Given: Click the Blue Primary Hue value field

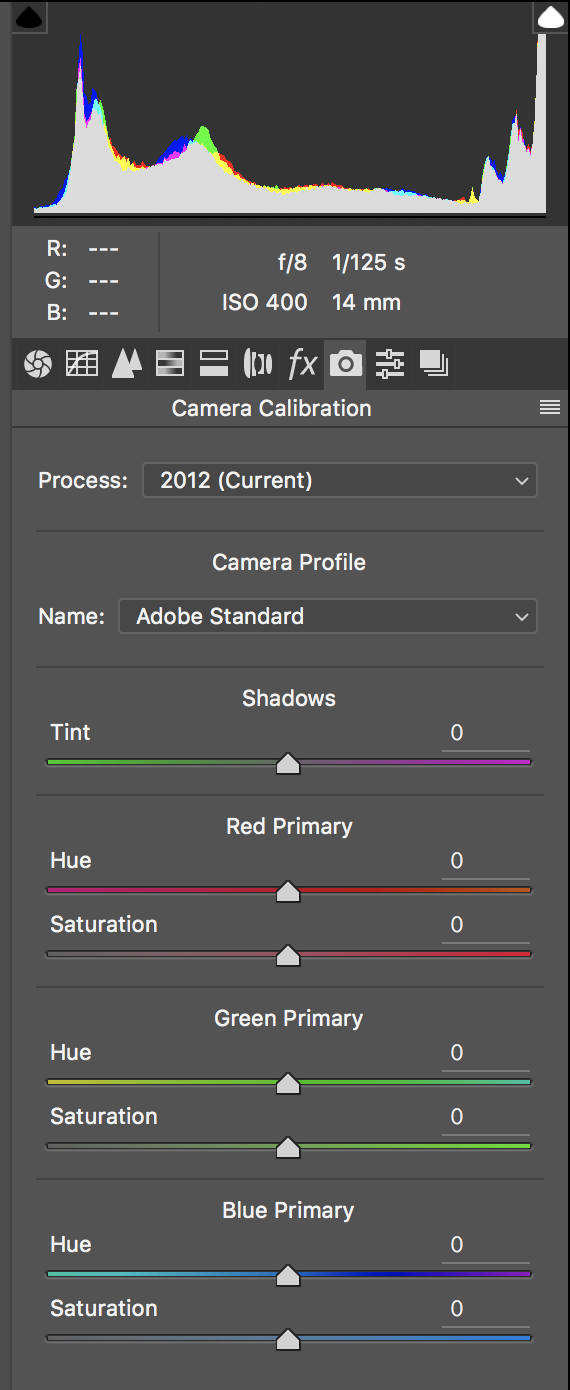Looking at the screenshot, I should click(x=486, y=1244).
